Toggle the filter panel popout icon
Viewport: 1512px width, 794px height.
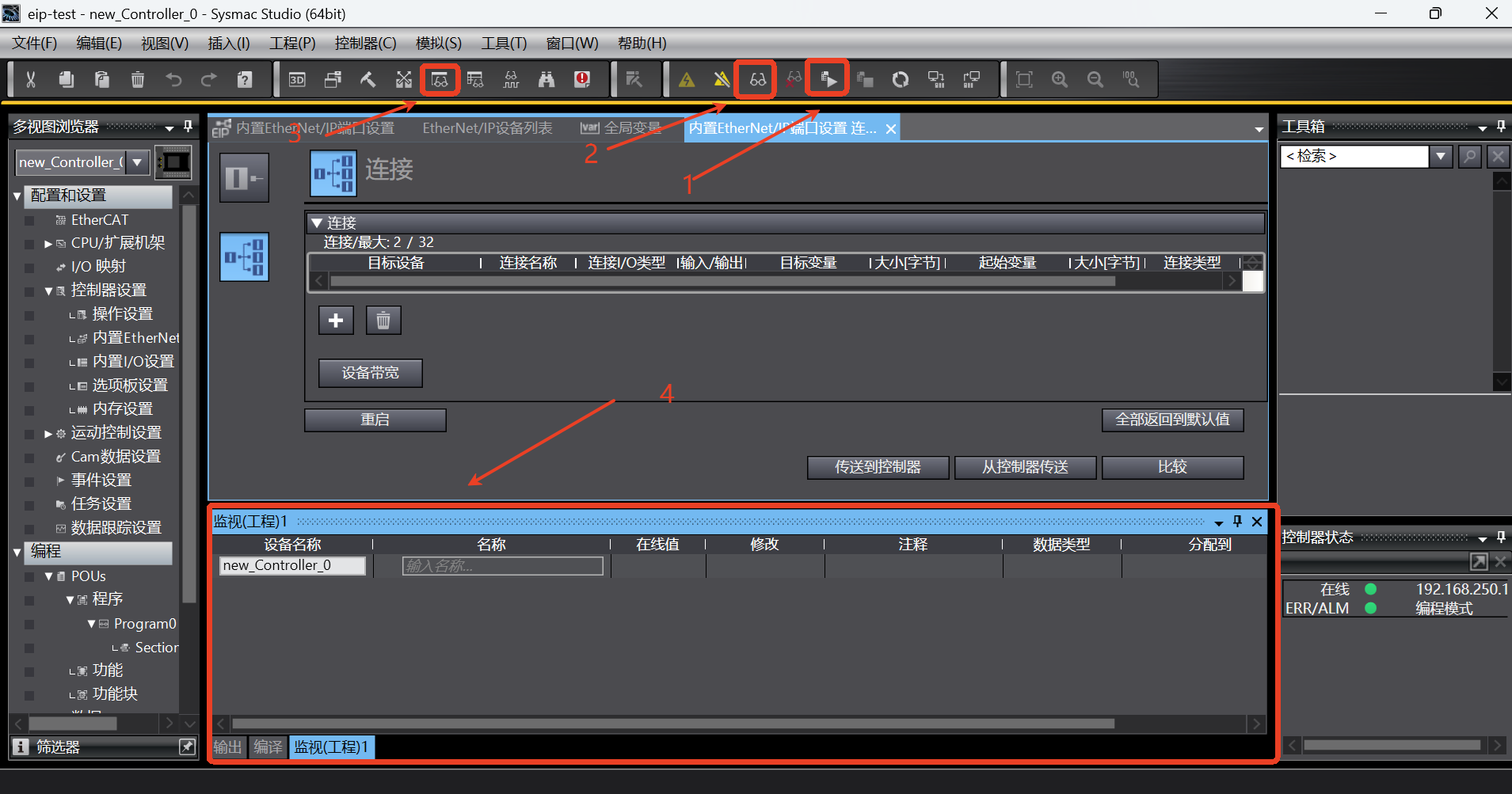click(187, 747)
